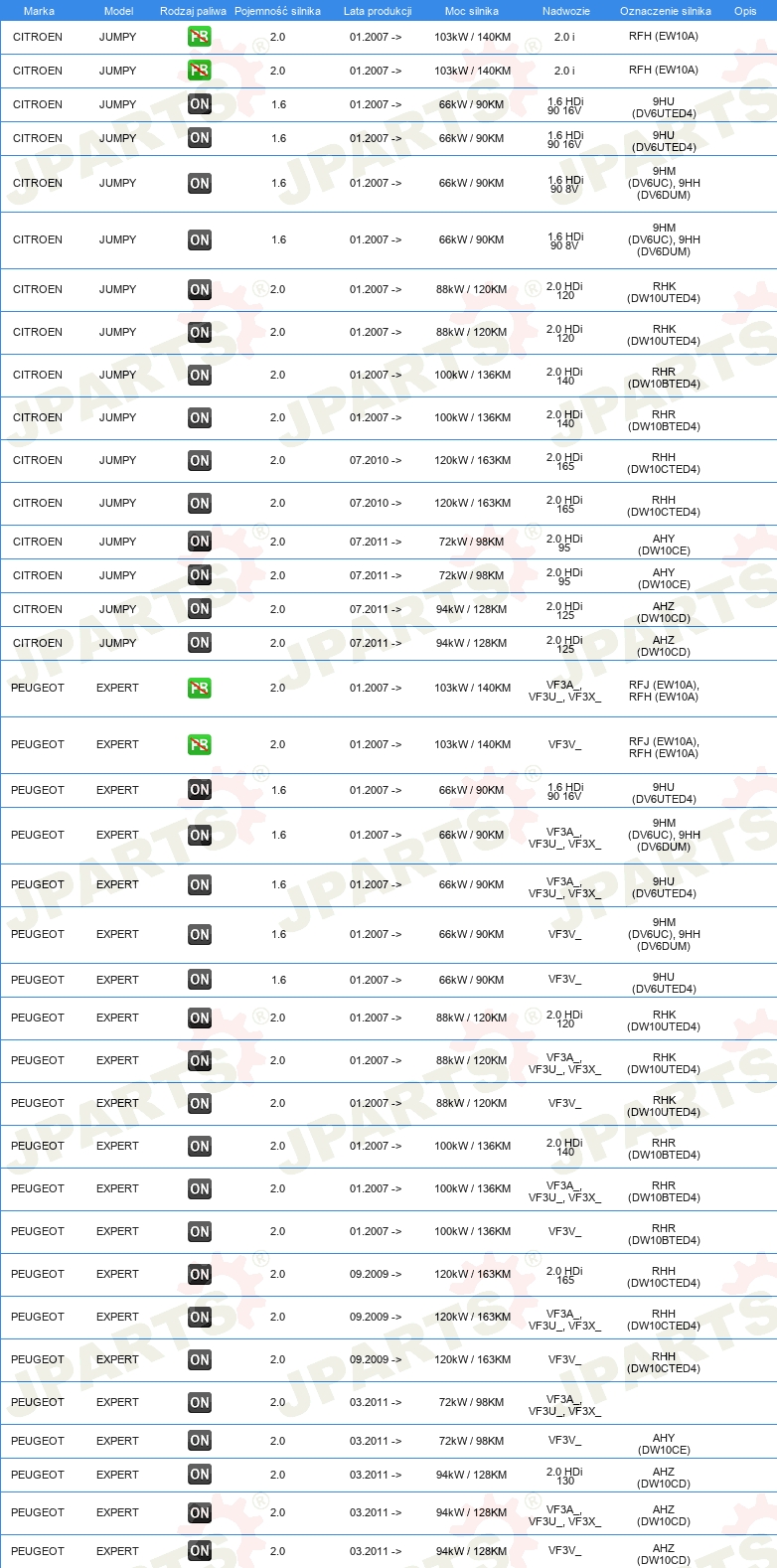Viewport: 777px width, 1568px height.
Task: Click the PB petrol icon in Peugeot Expert VF3A_ 140KM row
Action: [200, 688]
